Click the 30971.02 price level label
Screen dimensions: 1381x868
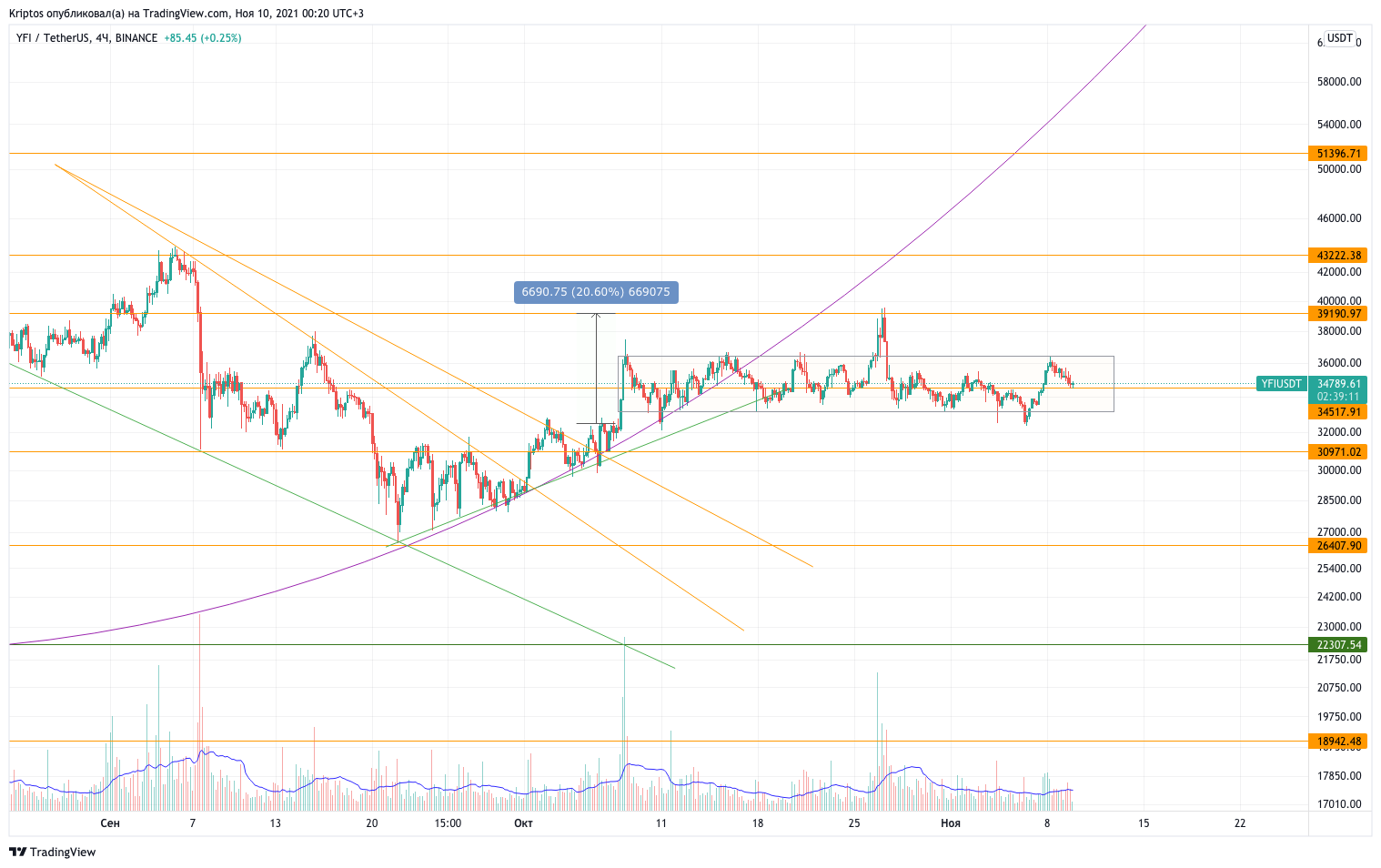coord(1338,452)
